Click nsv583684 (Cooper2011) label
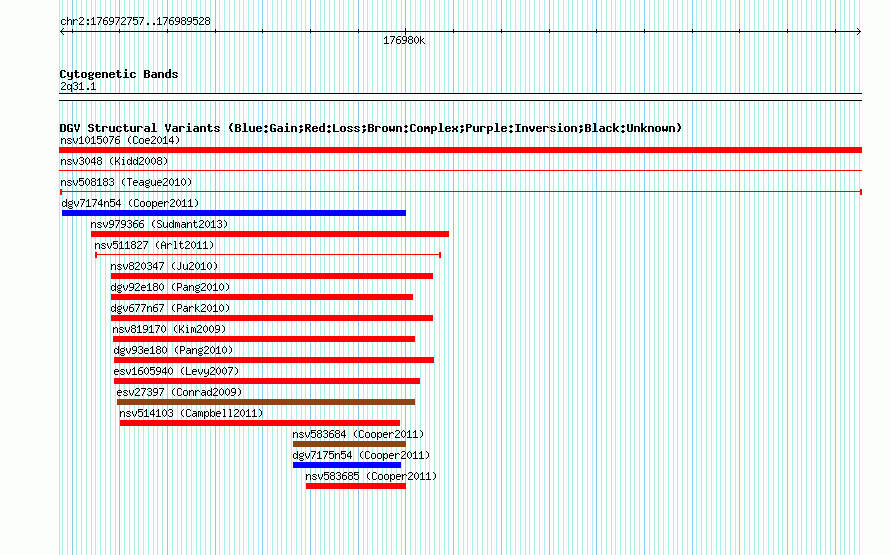Image resolution: width=890 pixels, height=555 pixels. (358, 434)
